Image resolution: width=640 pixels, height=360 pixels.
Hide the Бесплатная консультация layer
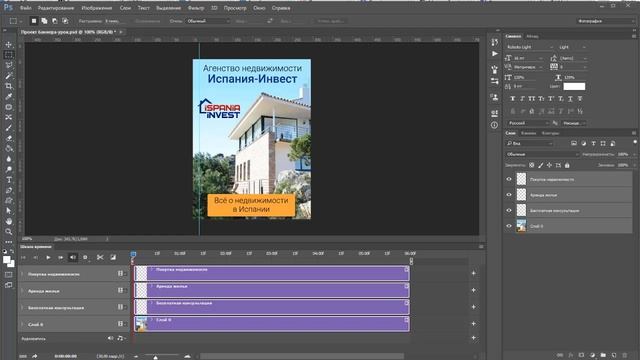[x=509, y=210]
